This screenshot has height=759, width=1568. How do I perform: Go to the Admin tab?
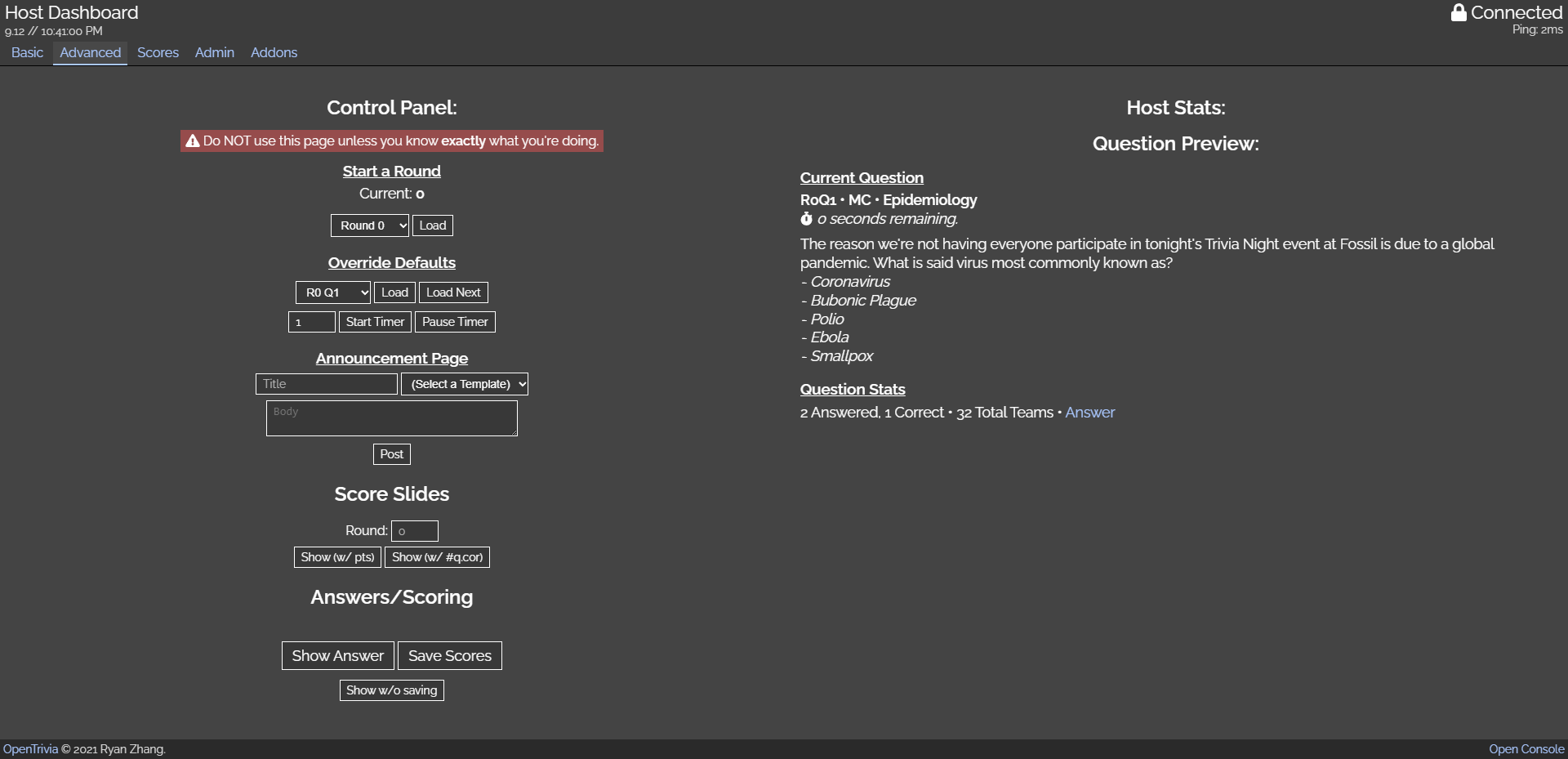[214, 52]
